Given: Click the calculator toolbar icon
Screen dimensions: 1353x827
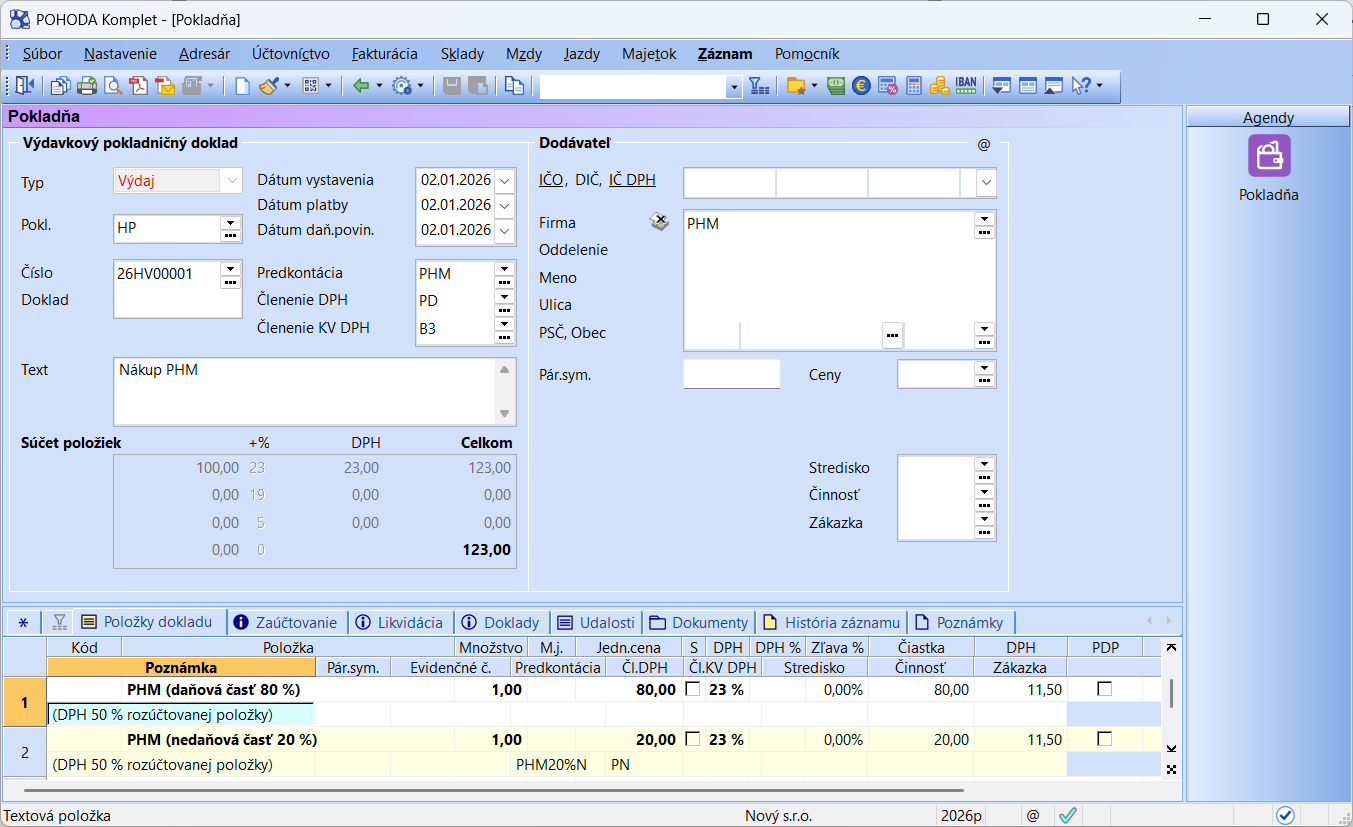Looking at the screenshot, I should [914, 86].
